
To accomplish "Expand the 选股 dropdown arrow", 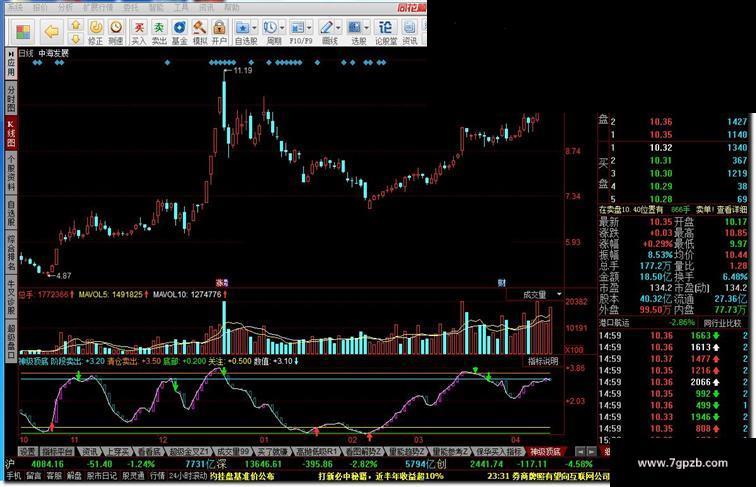I will pyautogui.click(x=367, y=27).
